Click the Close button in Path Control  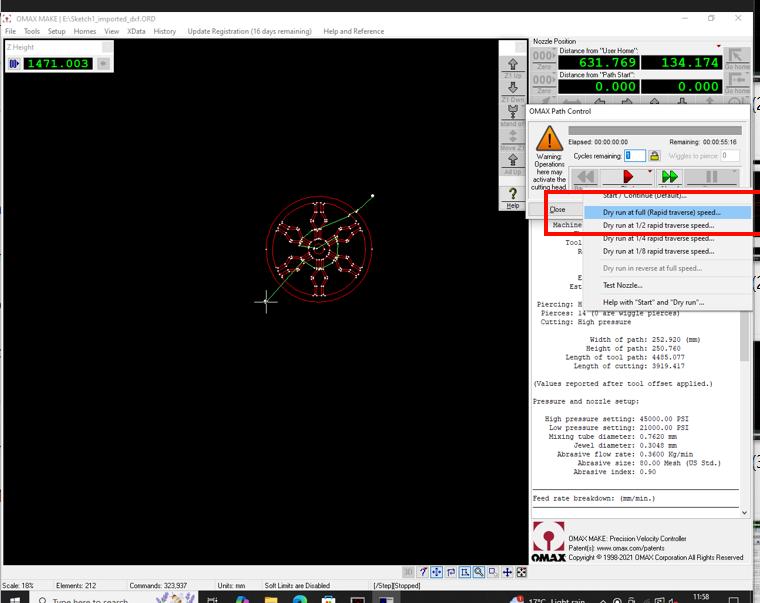pos(557,209)
